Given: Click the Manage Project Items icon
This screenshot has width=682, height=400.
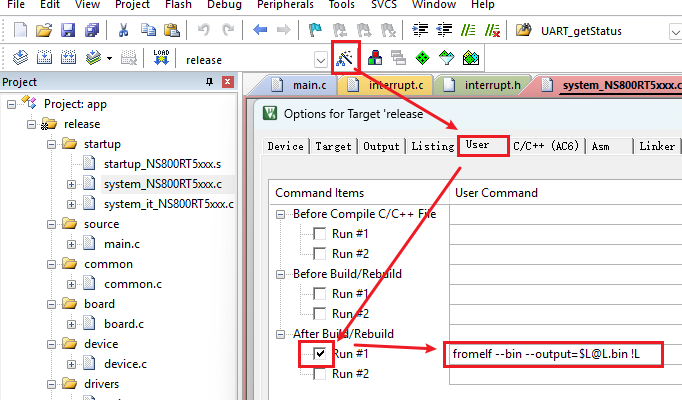Looking at the screenshot, I should [375, 59].
